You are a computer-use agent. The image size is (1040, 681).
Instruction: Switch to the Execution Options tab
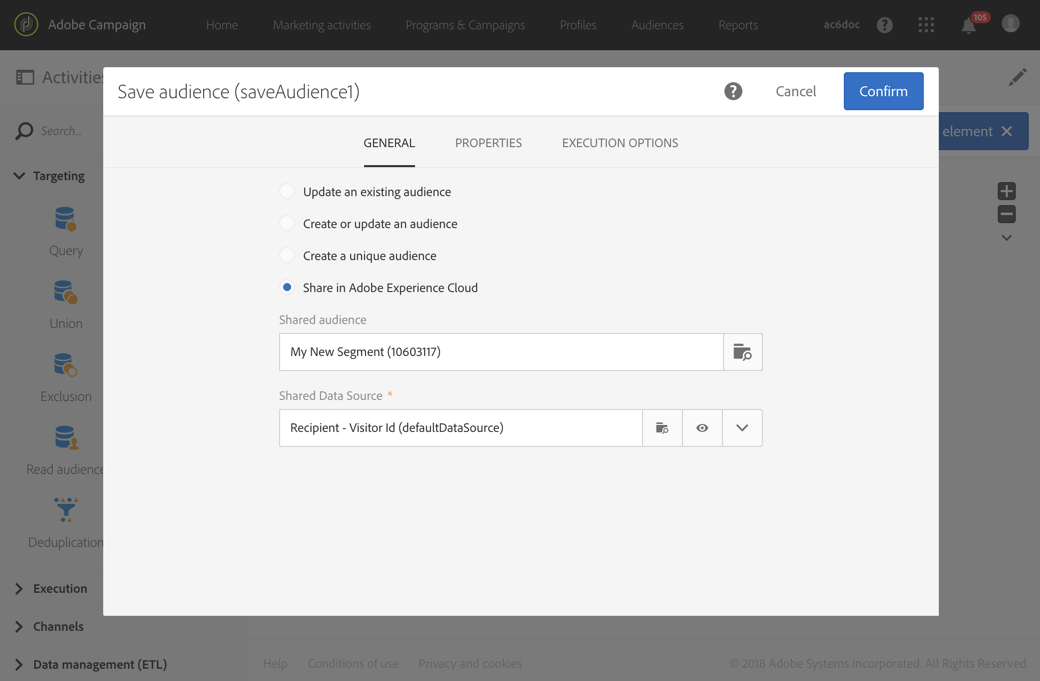(619, 143)
